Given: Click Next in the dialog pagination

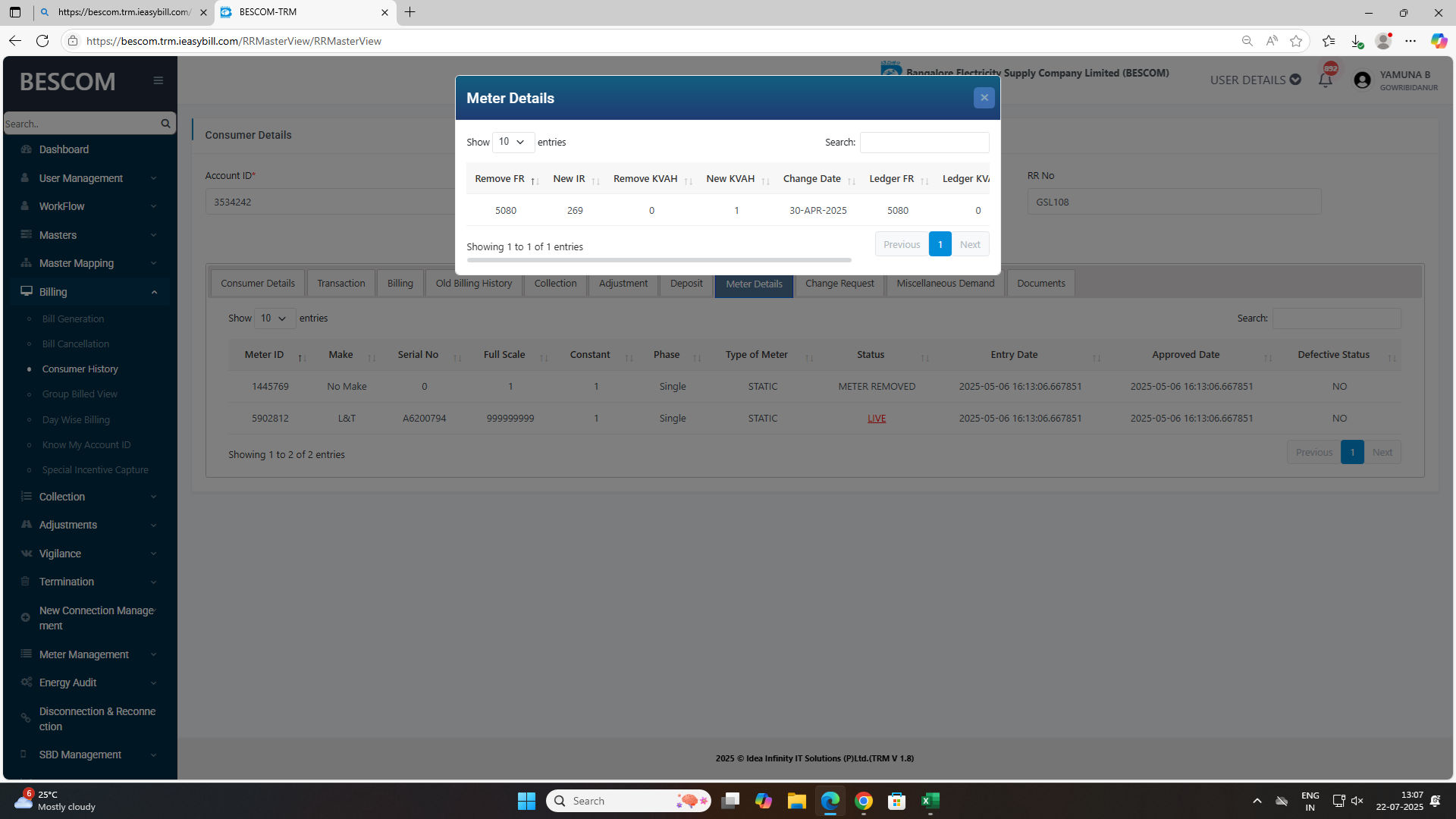Looking at the screenshot, I should (x=970, y=244).
